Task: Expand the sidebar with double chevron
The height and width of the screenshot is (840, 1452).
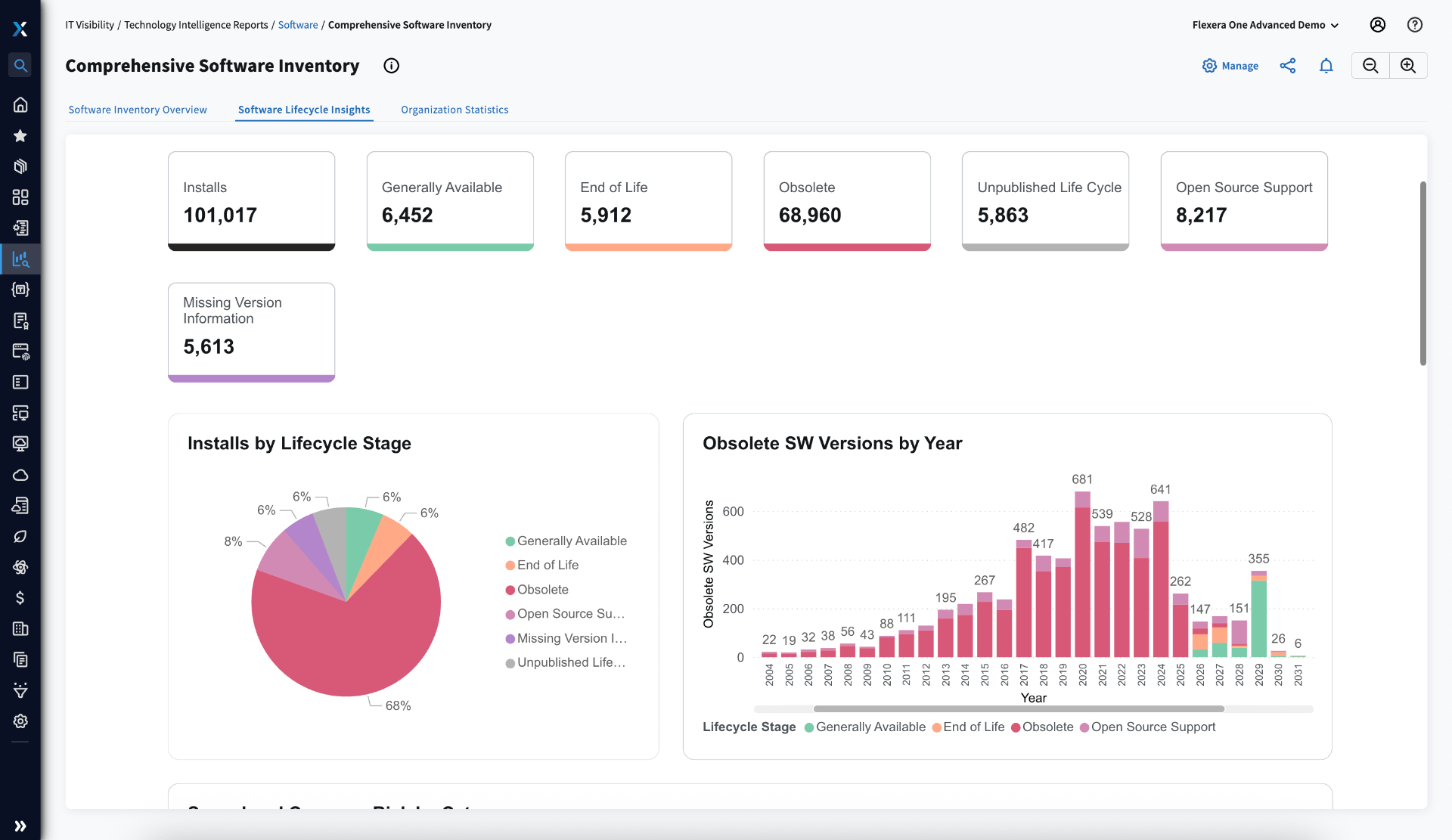Action: (20, 826)
